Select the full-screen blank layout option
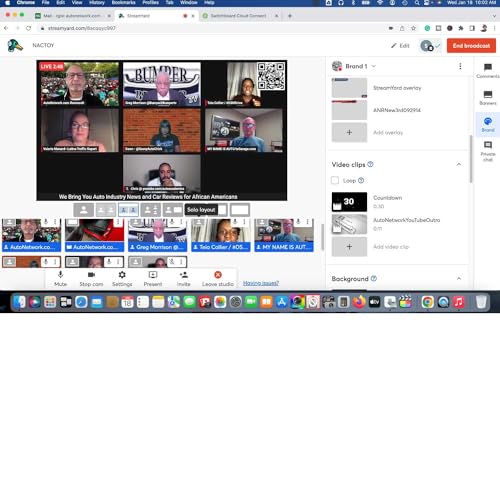The width and height of the screenshot is (500, 500). pyautogui.click(x=240, y=210)
